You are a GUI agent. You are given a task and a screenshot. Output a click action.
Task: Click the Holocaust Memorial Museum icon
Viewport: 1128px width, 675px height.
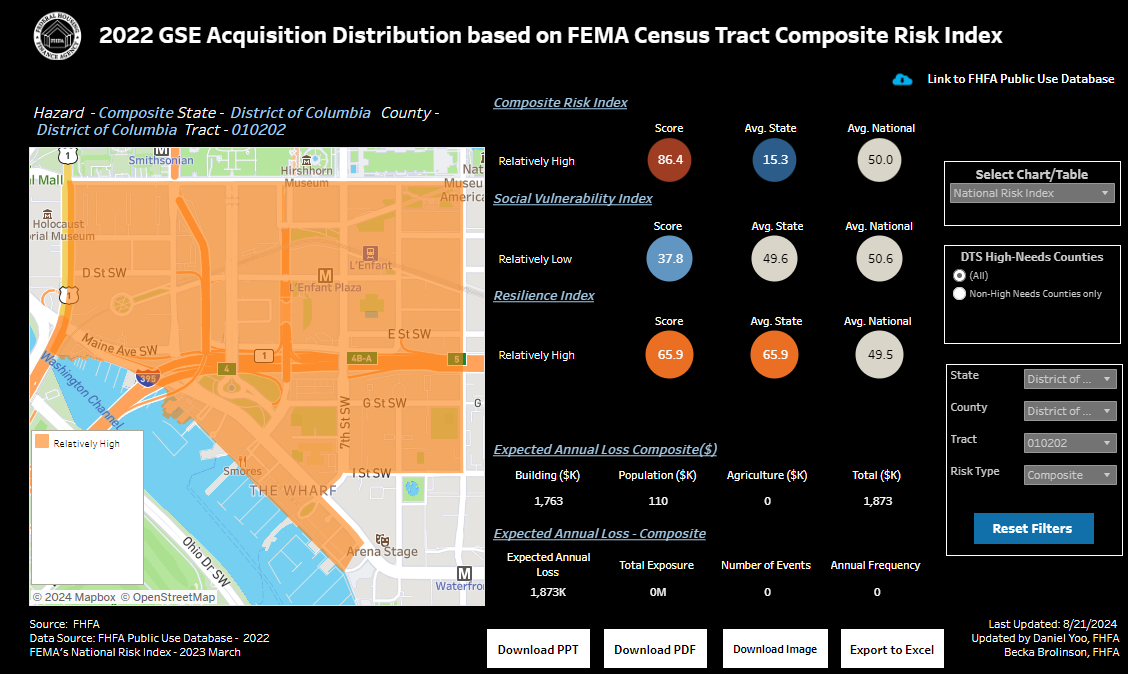47,214
